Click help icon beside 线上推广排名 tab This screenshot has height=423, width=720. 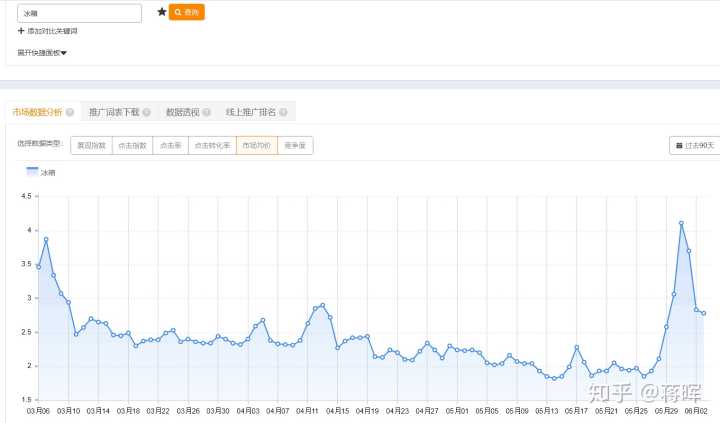pyautogui.click(x=283, y=112)
